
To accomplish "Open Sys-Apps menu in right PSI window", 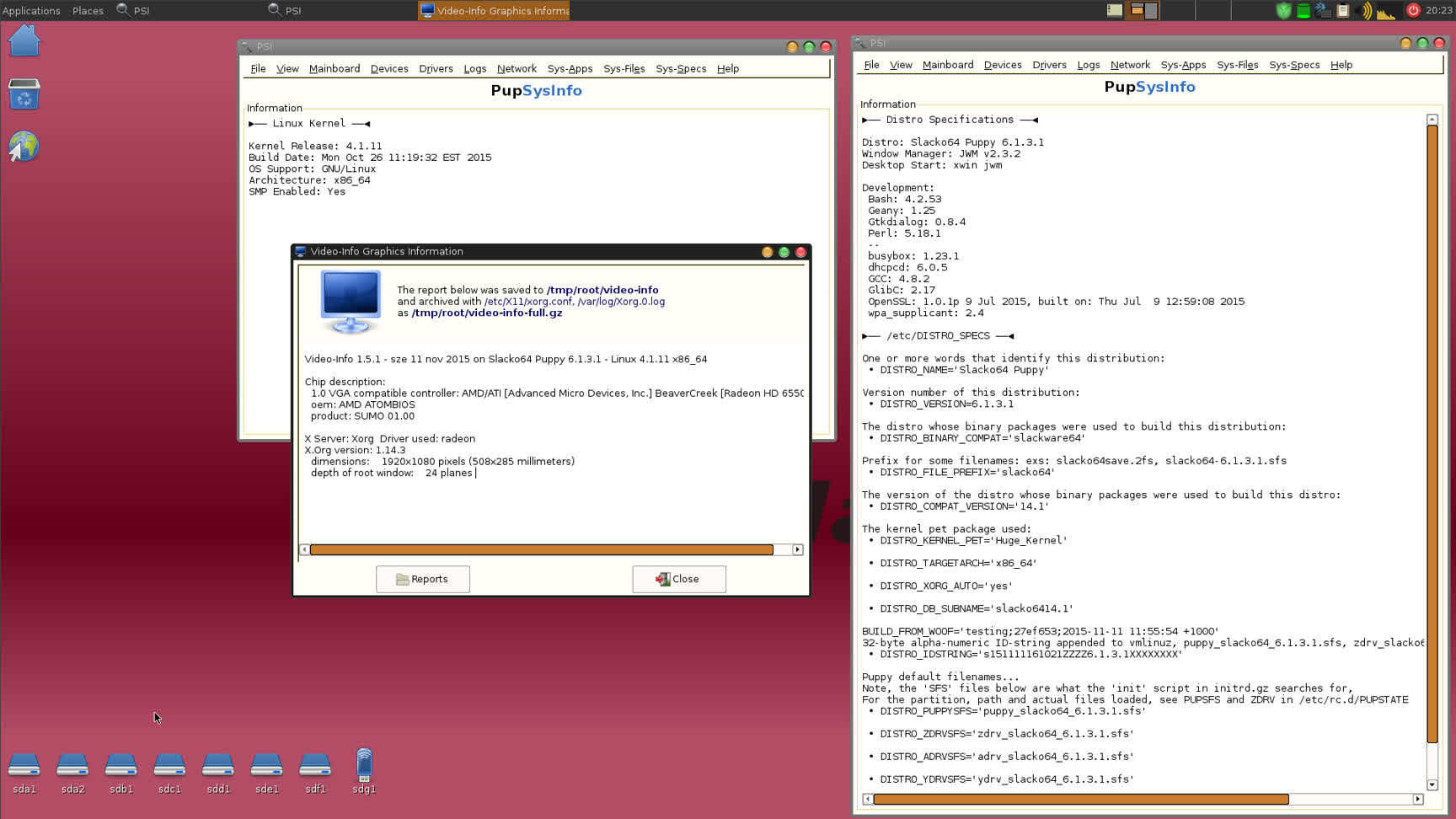I will (x=1183, y=65).
